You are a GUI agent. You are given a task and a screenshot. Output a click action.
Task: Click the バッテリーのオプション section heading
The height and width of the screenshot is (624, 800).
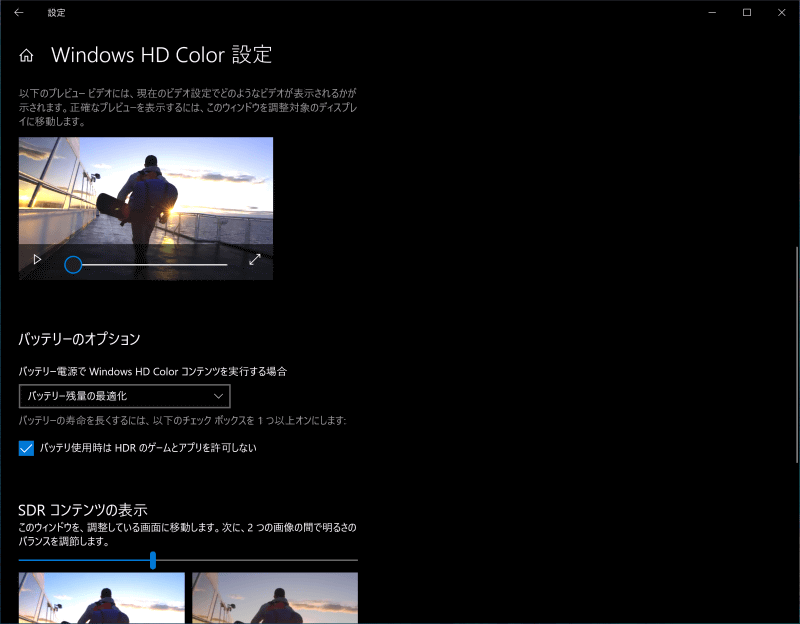coord(78,339)
